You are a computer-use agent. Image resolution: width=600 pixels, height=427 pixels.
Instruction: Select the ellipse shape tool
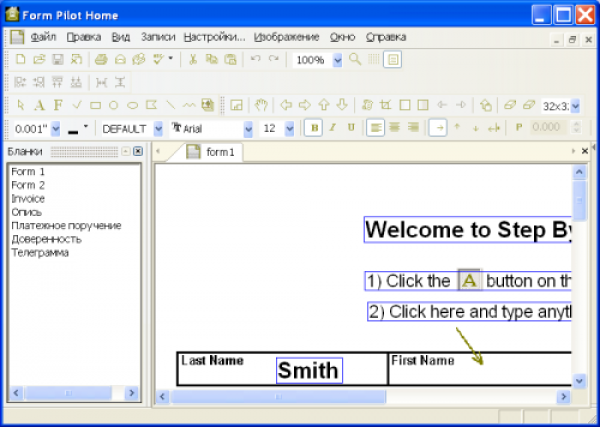pos(132,105)
